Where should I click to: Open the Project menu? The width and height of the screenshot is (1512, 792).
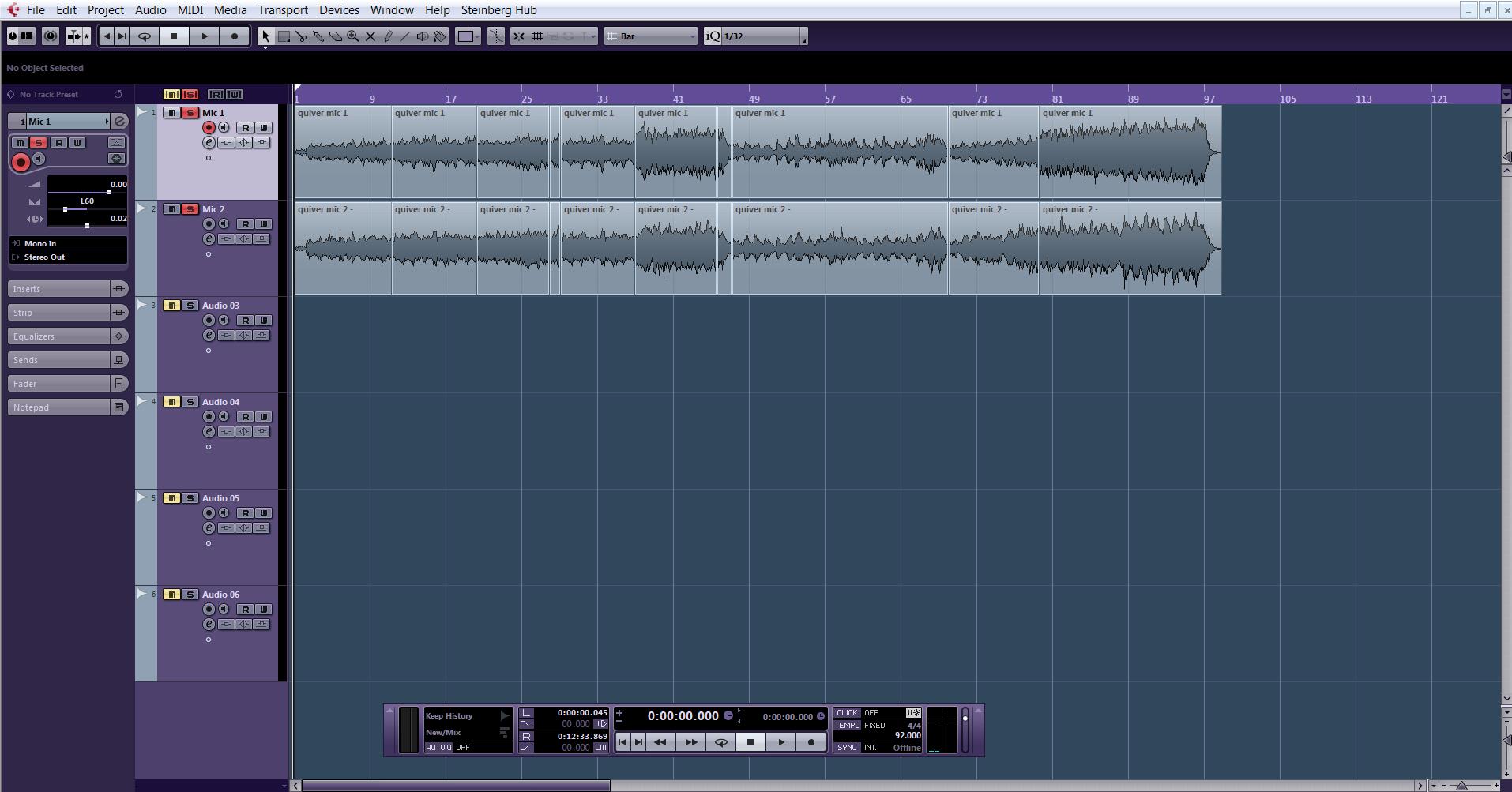(x=106, y=10)
